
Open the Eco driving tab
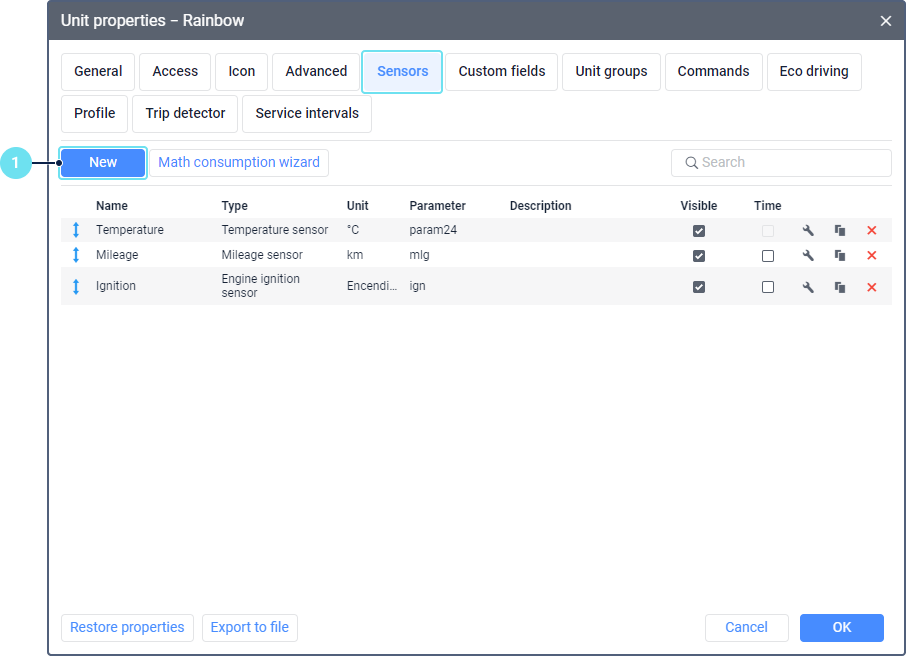click(813, 72)
